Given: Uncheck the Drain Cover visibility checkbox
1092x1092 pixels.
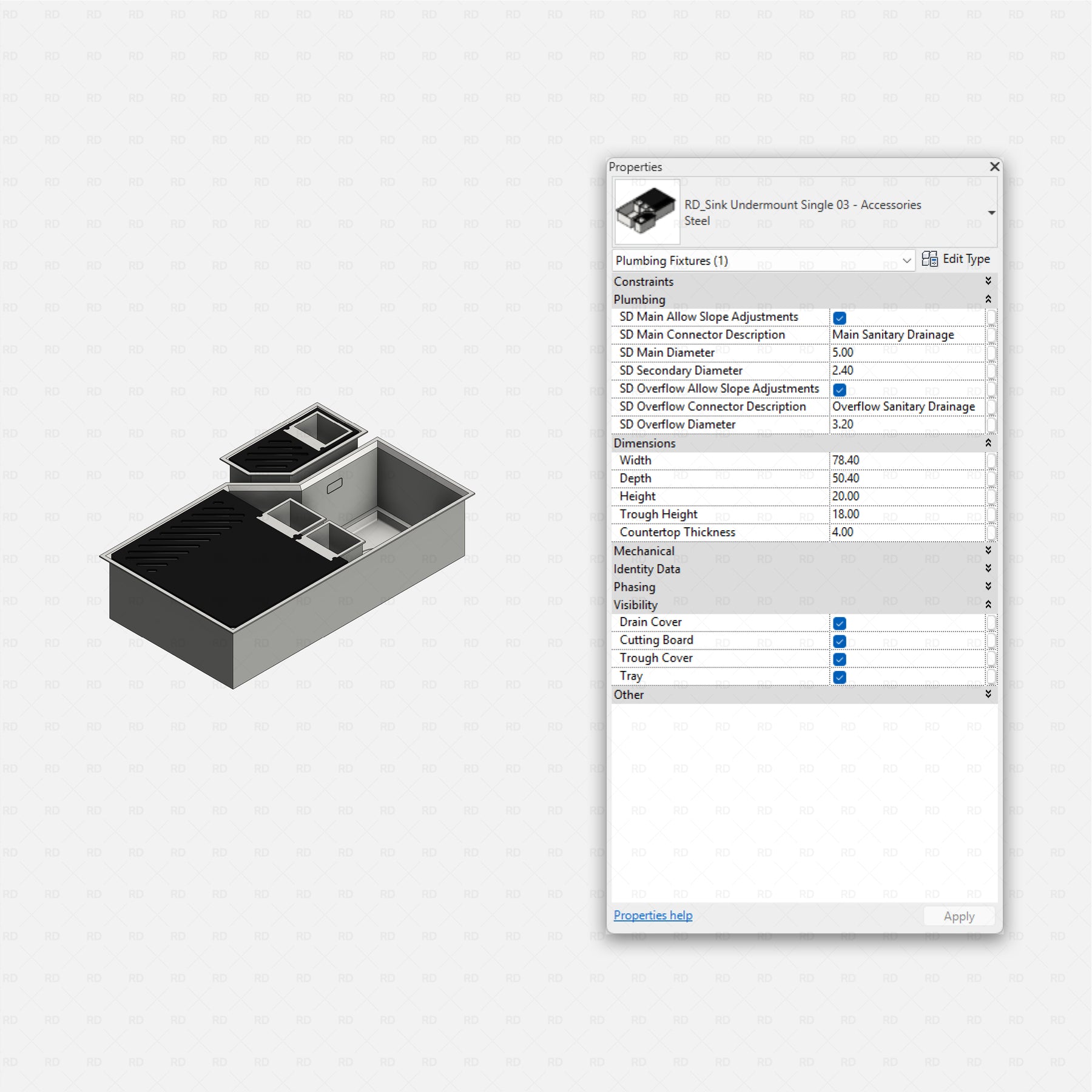Looking at the screenshot, I should point(840,623).
